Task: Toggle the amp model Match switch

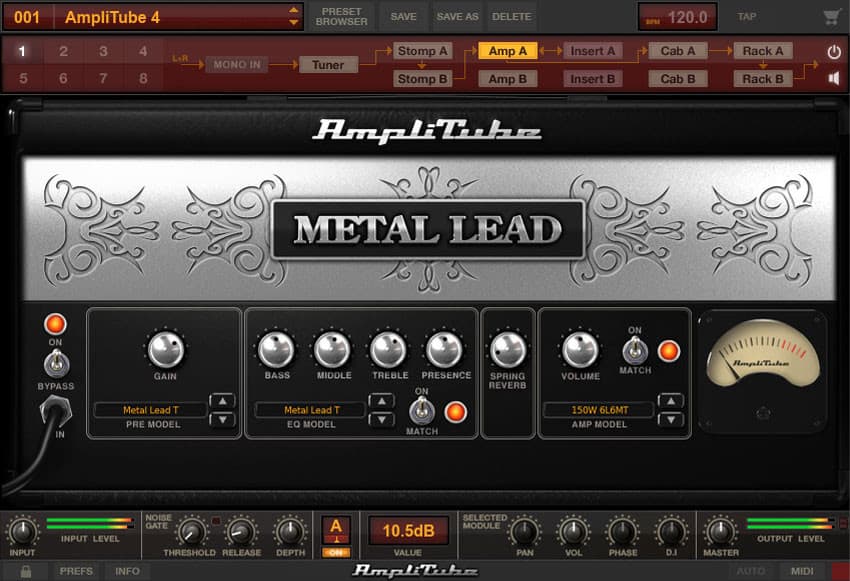Action: click(634, 350)
